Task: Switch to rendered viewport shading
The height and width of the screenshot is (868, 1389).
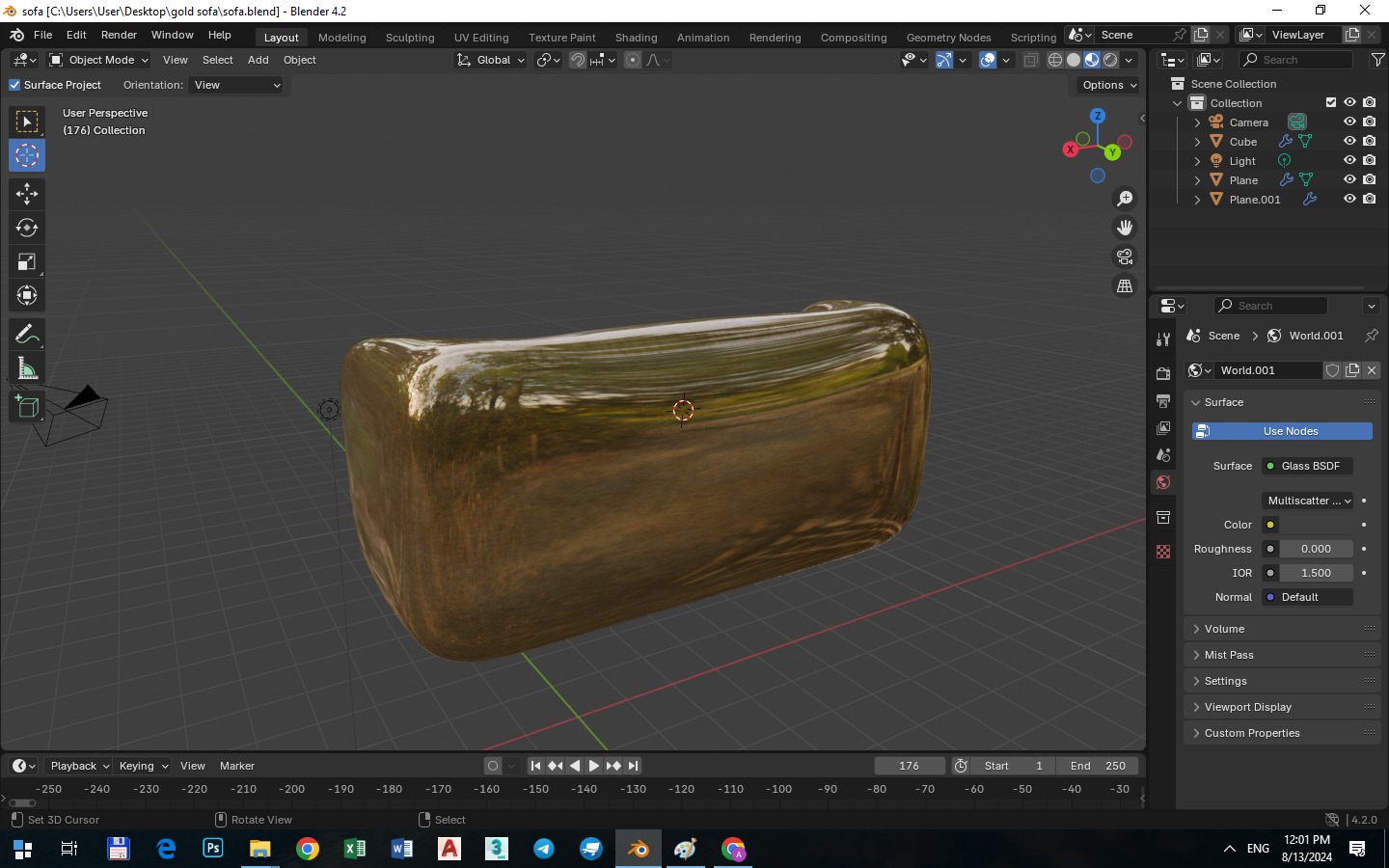Action: pyautogui.click(x=1110, y=60)
